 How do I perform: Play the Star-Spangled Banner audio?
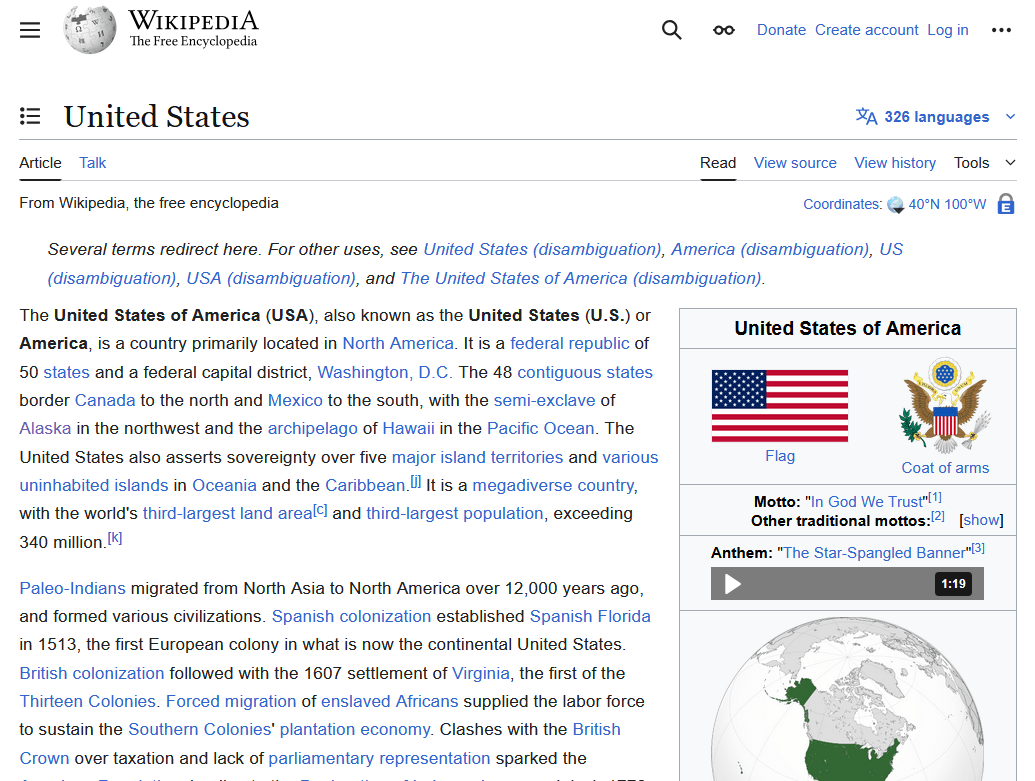(733, 584)
